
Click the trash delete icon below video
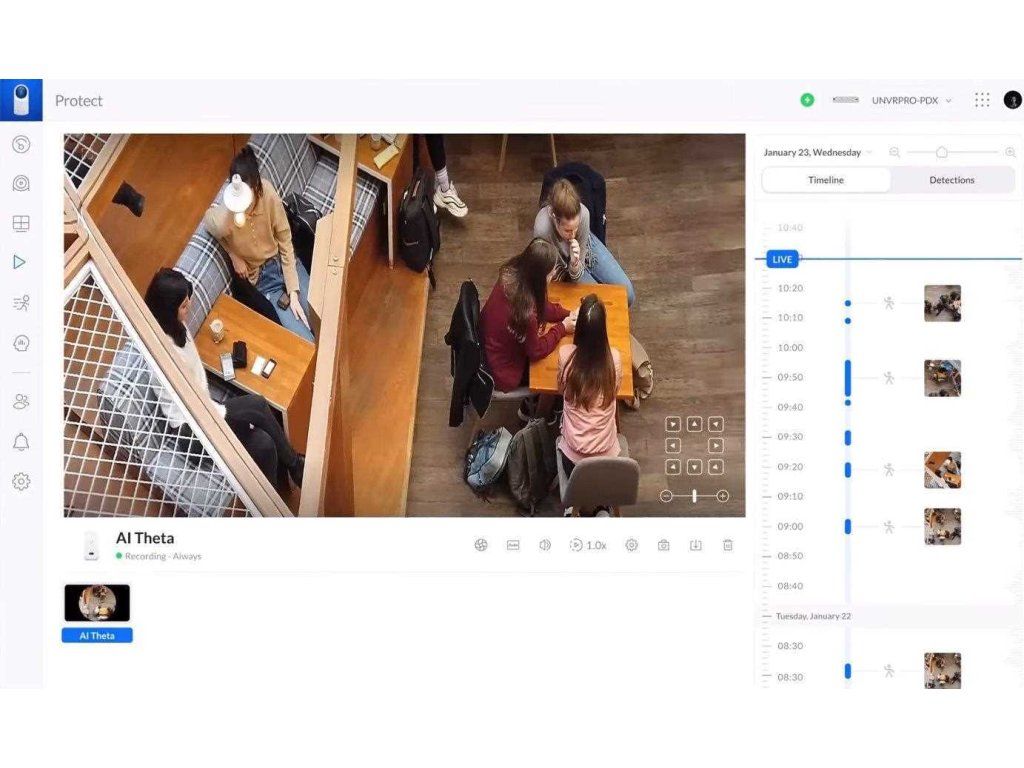(728, 545)
